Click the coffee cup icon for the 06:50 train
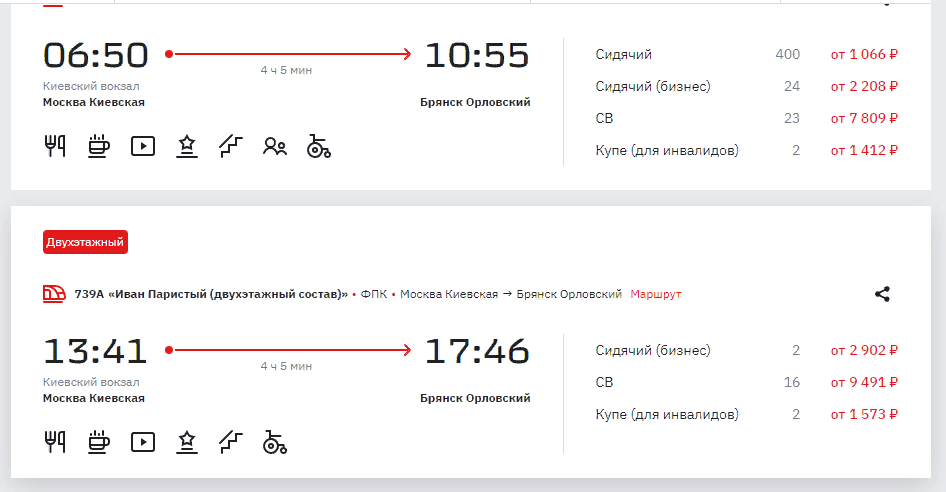 [x=99, y=146]
